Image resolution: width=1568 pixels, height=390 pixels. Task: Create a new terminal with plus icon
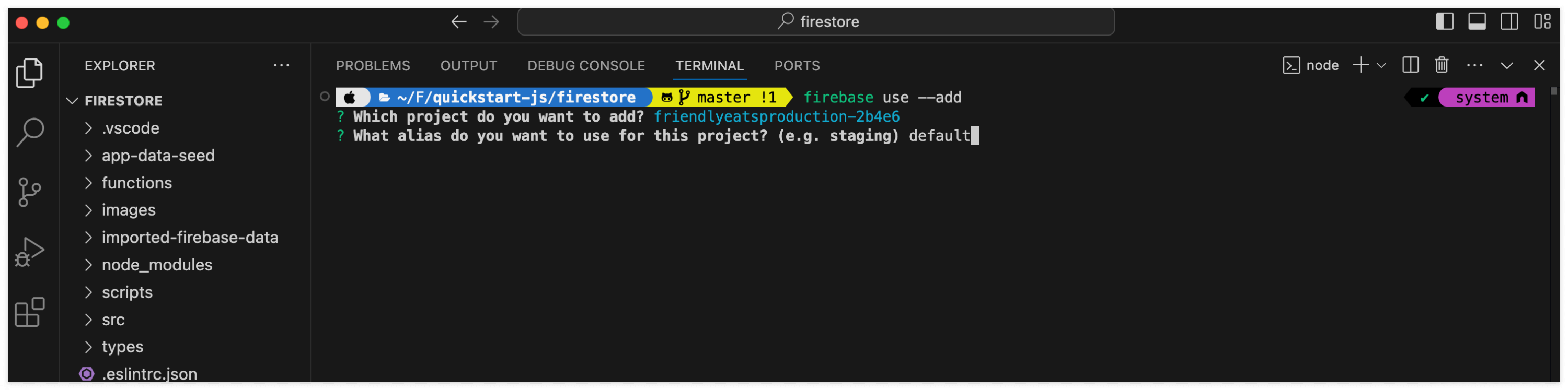[1361, 65]
